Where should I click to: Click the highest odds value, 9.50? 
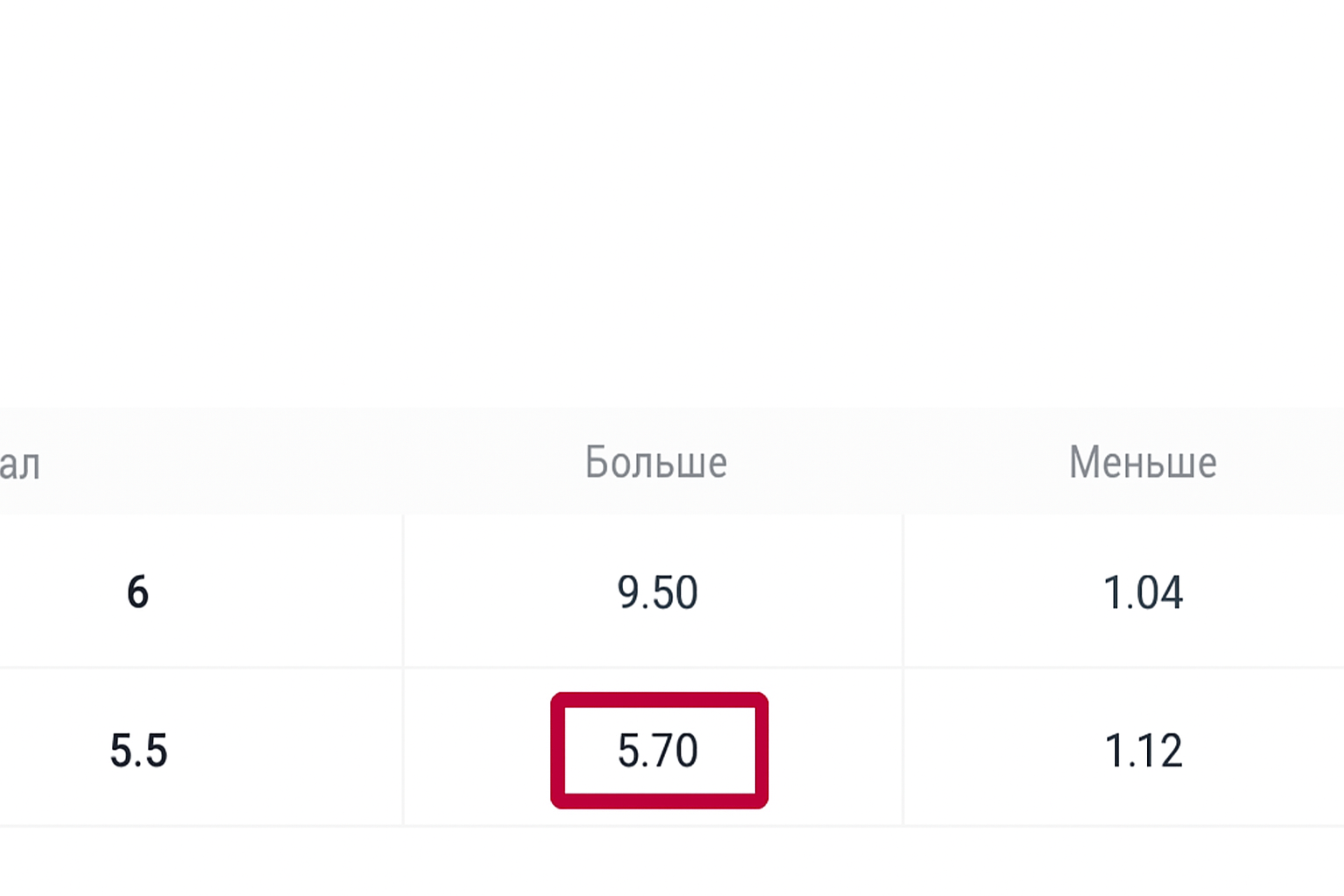coord(657,592)
